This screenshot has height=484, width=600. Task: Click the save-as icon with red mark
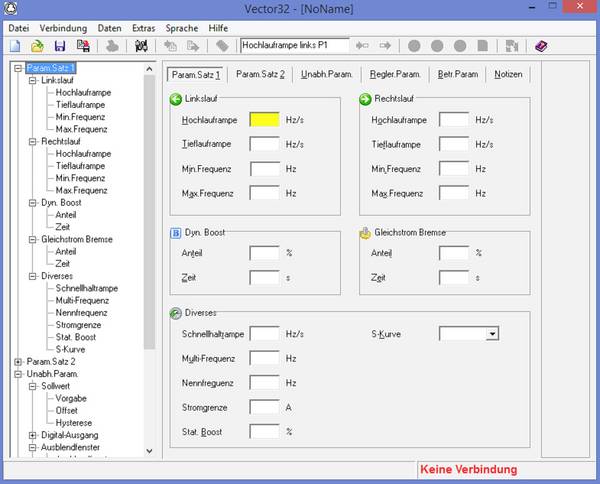[x=83, y=46]
